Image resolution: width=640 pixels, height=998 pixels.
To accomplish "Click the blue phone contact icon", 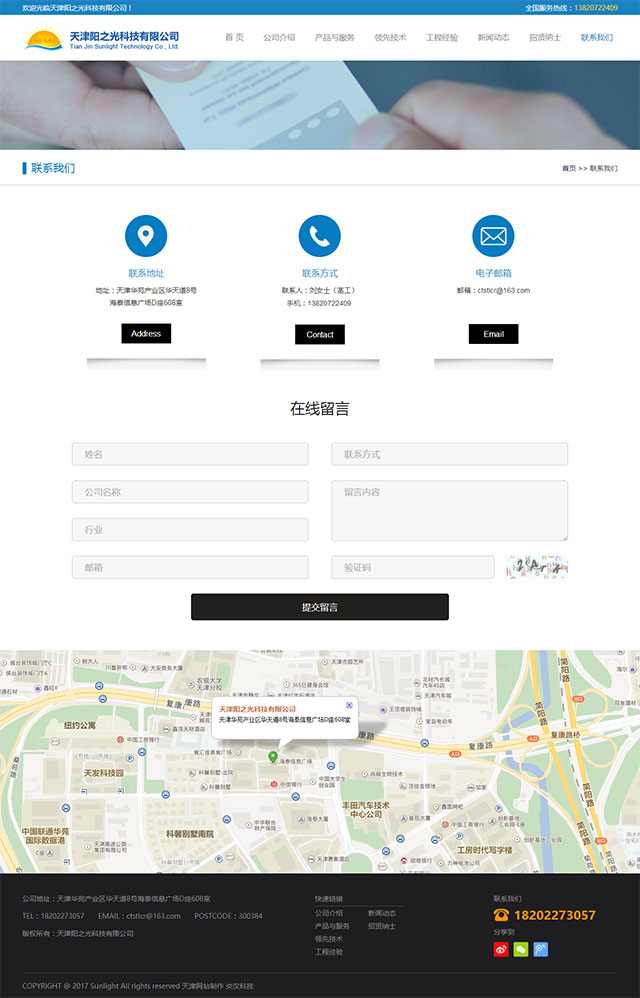I will [x=320, y=236].
